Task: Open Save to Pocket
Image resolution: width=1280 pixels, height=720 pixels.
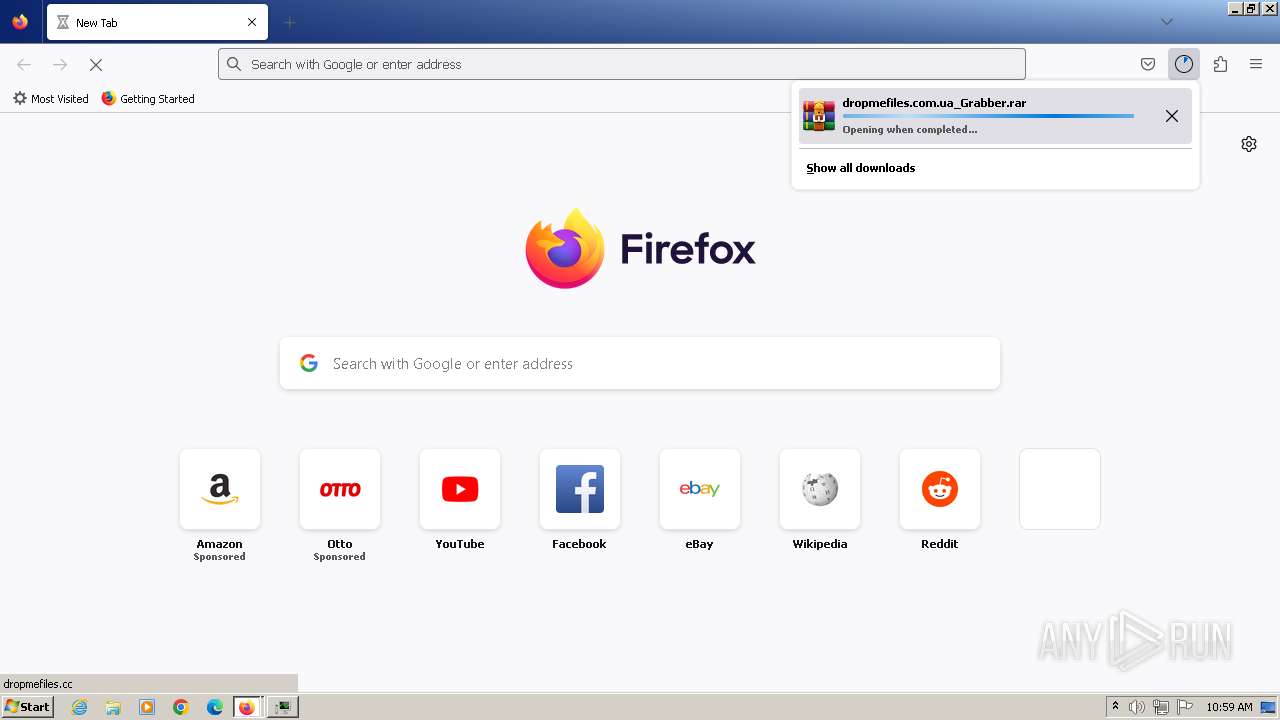Action: point(1148,64)
